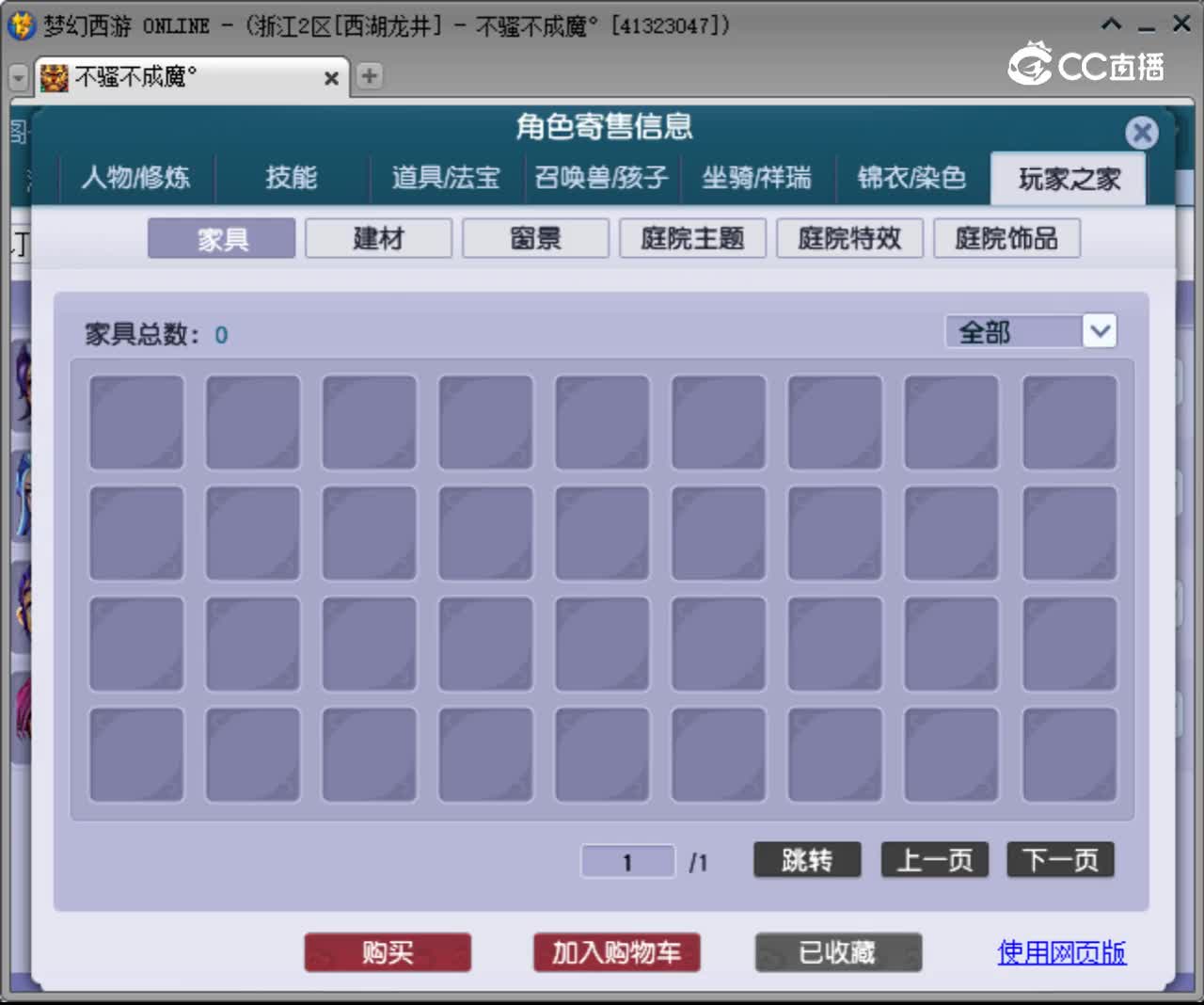Click the character avatar icon in 不骚不成魔° tab
Viewport: 1204px width, 1005px height.
[55, 77]
